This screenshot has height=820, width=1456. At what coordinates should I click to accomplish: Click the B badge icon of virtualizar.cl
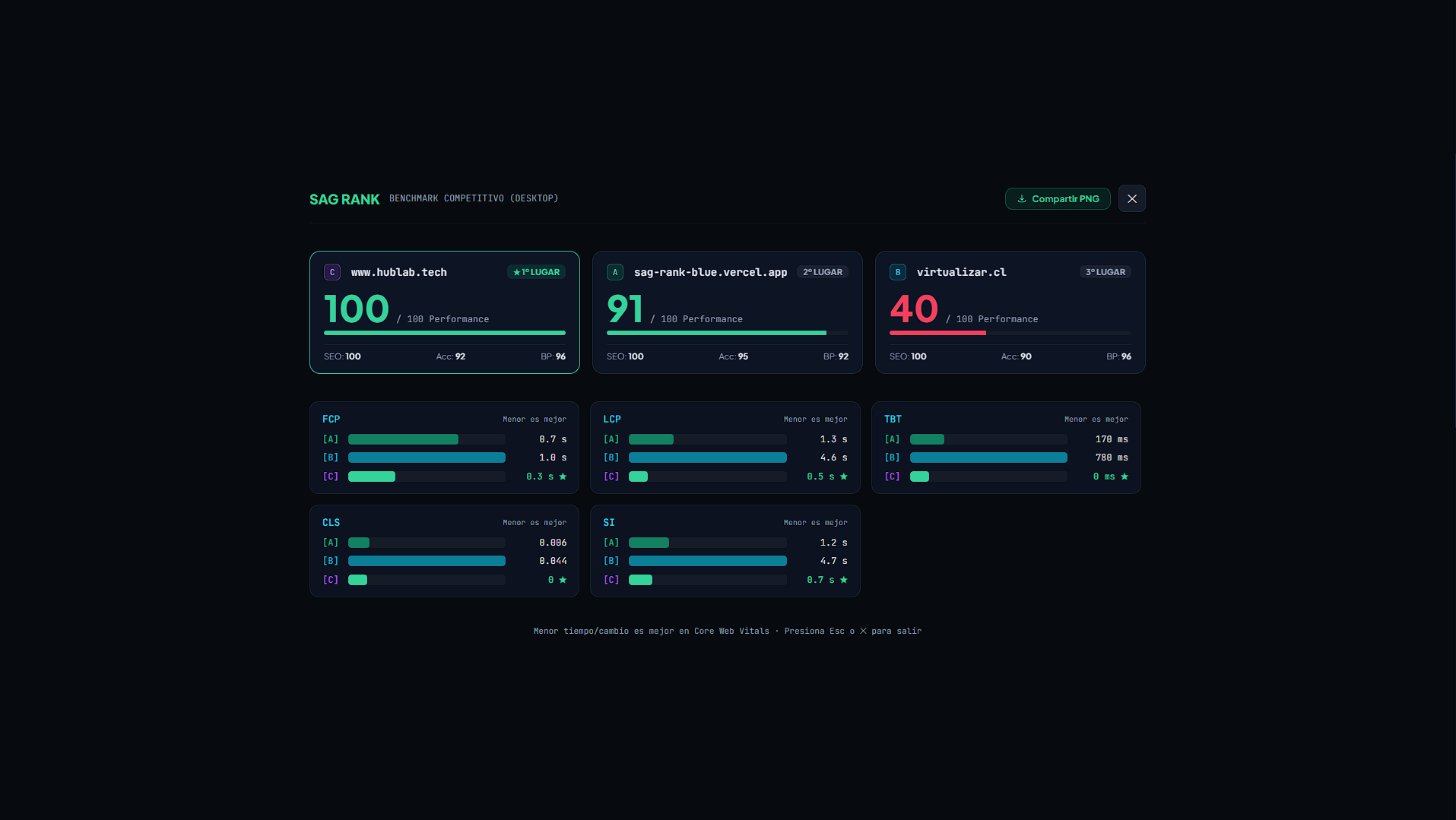click(898, 272)
